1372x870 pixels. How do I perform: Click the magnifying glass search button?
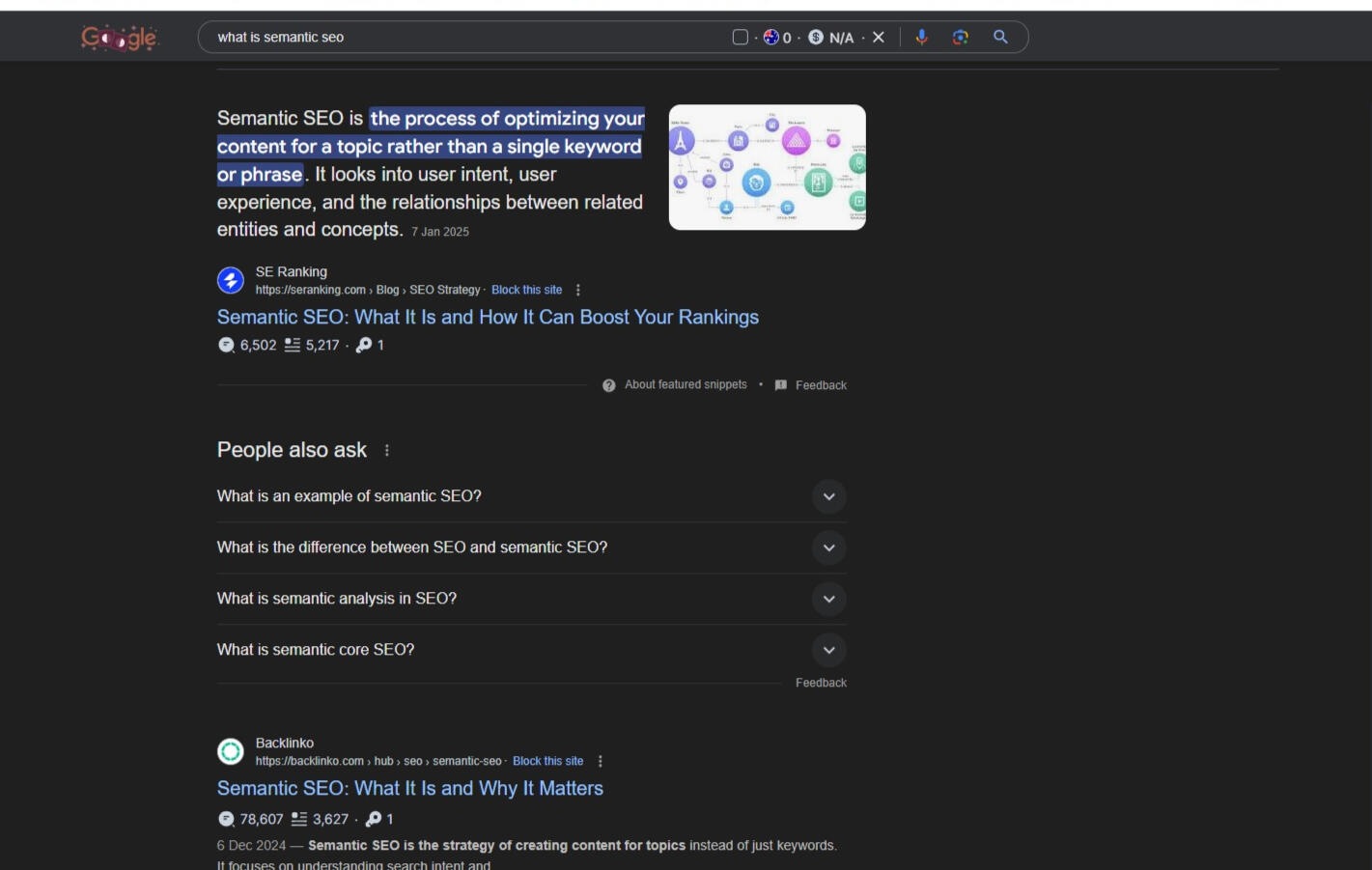point(1000,37)
